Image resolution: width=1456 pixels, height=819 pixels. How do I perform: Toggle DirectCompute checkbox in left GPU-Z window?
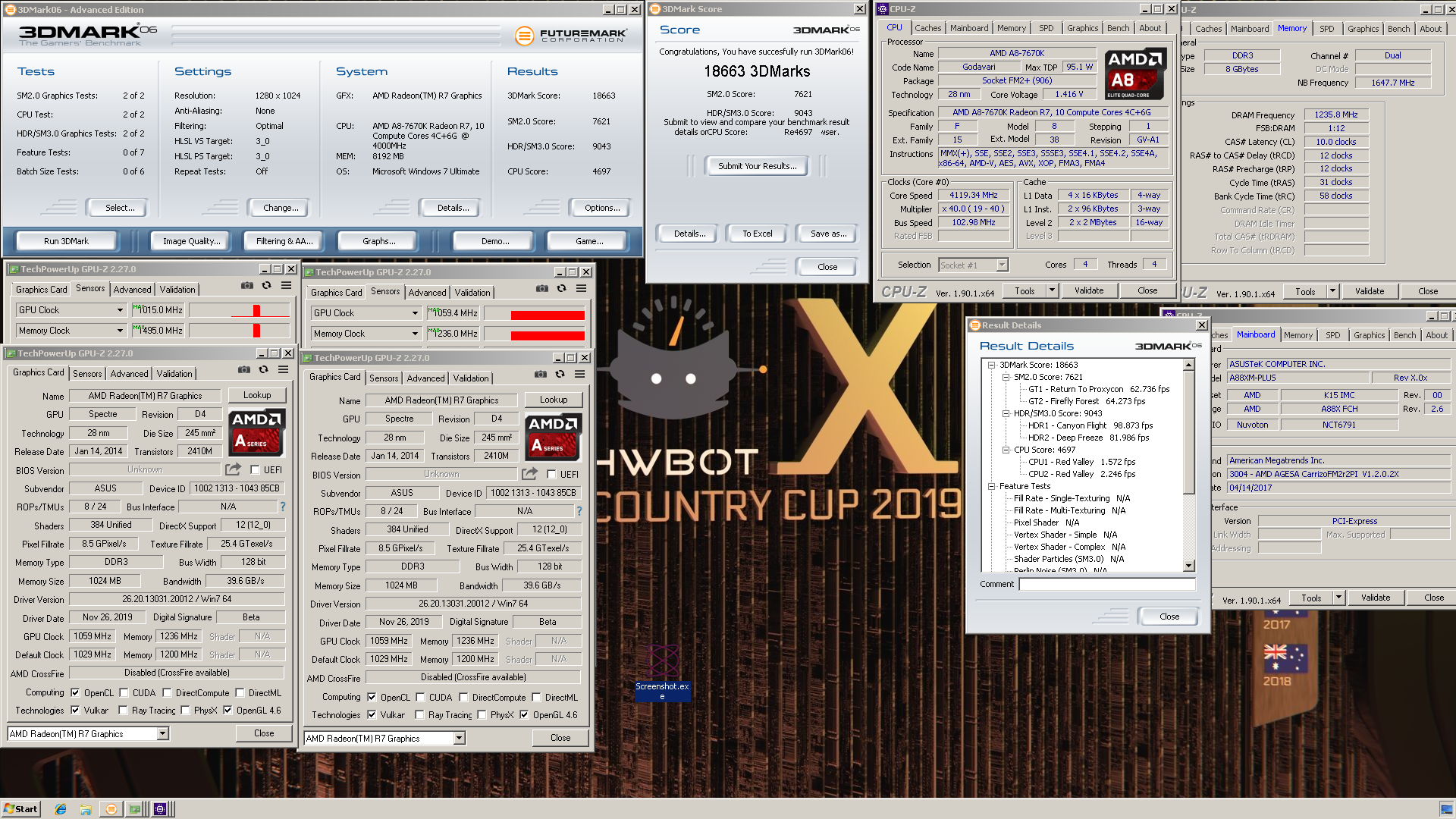tap(167, 692)
